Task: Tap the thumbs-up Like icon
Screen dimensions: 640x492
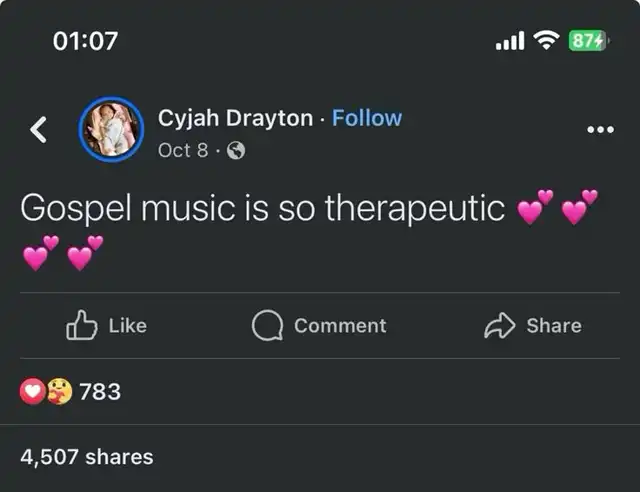Action: 80,325
